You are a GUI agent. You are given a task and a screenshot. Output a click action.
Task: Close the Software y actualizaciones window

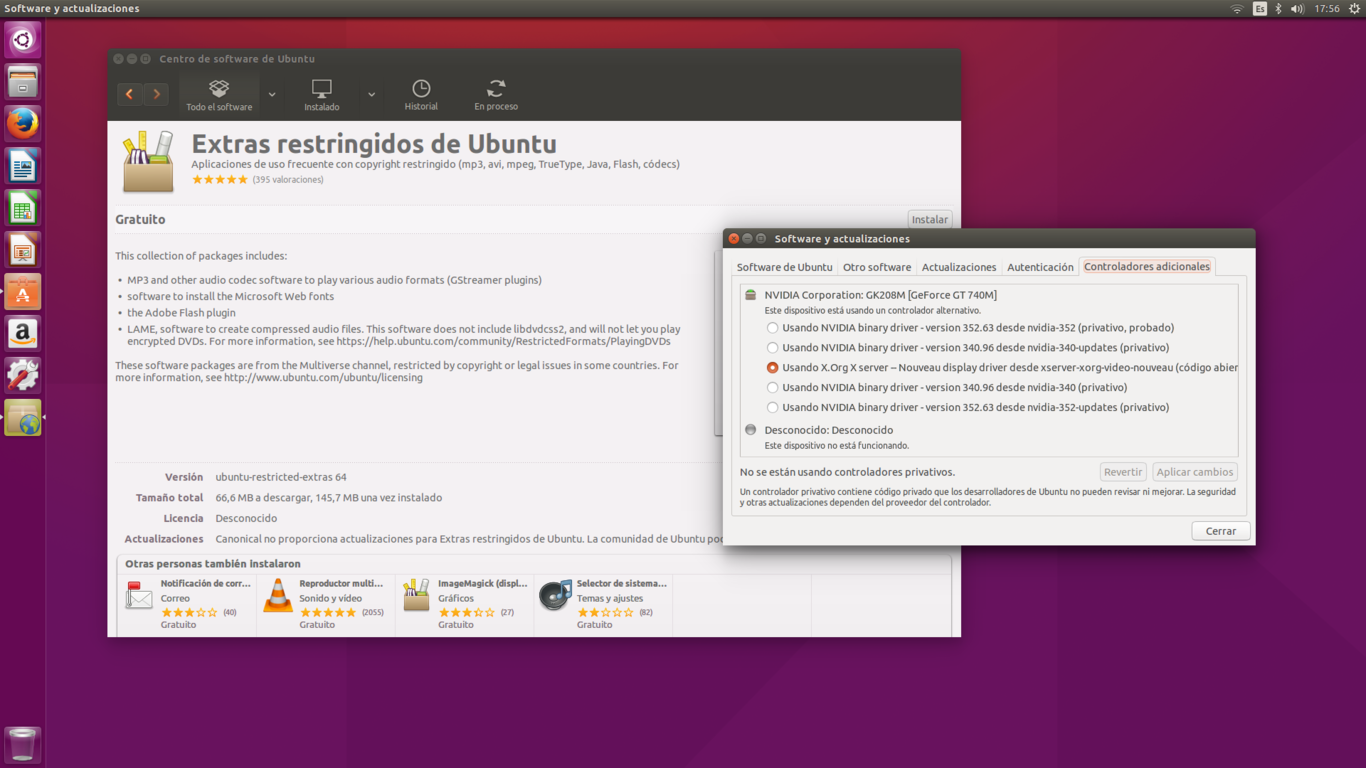click(734, 239)
